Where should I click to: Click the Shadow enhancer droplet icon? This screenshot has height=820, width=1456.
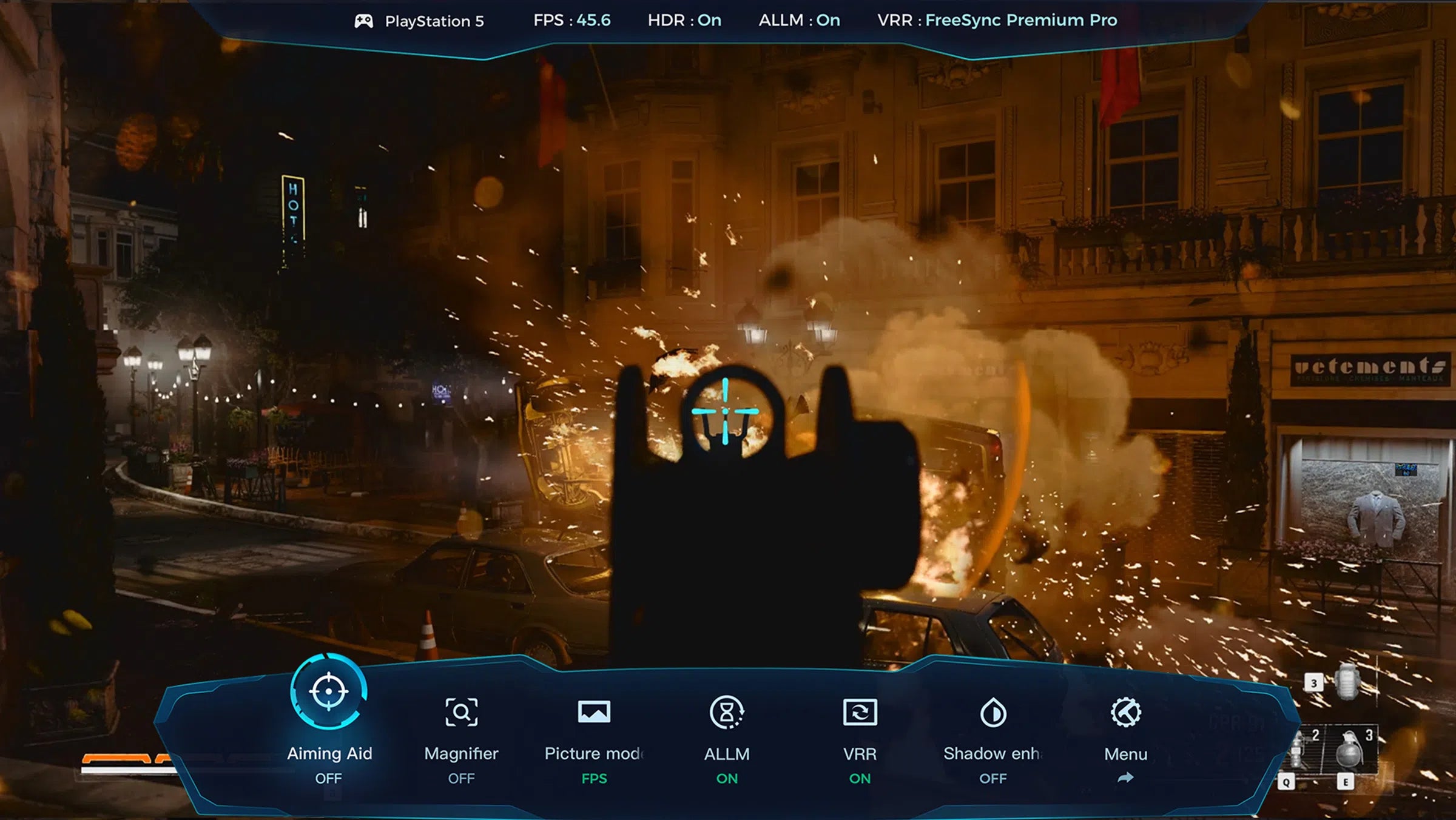[993, 712]
